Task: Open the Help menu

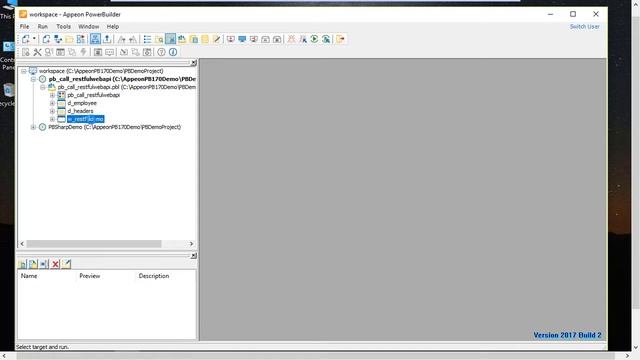Action: click(x=113, y=27)
